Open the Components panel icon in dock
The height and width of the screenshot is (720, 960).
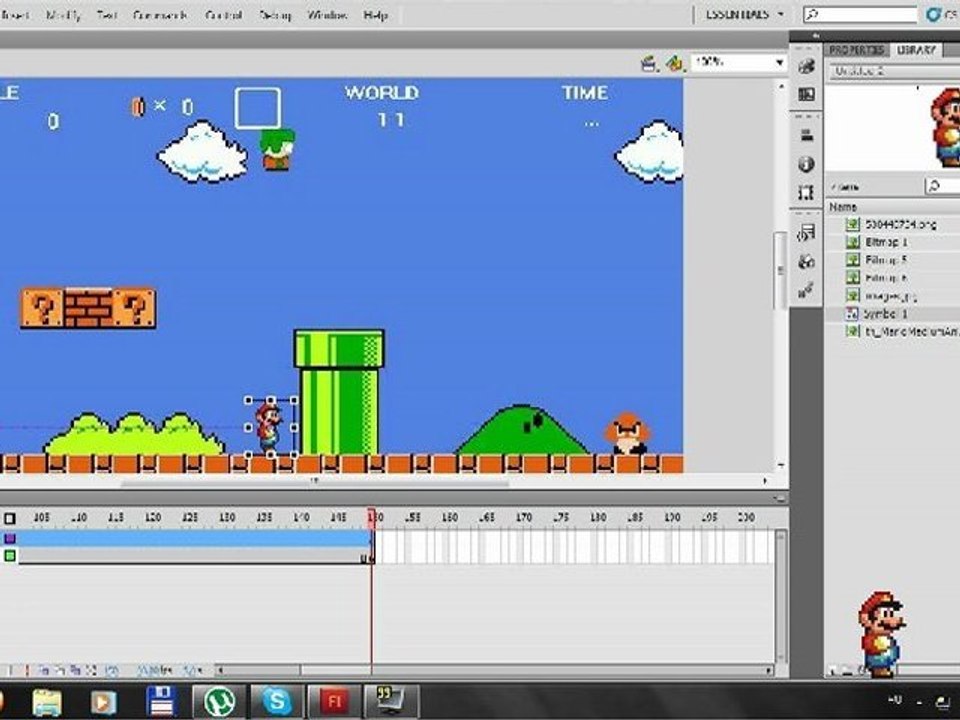tap(806, 262)
